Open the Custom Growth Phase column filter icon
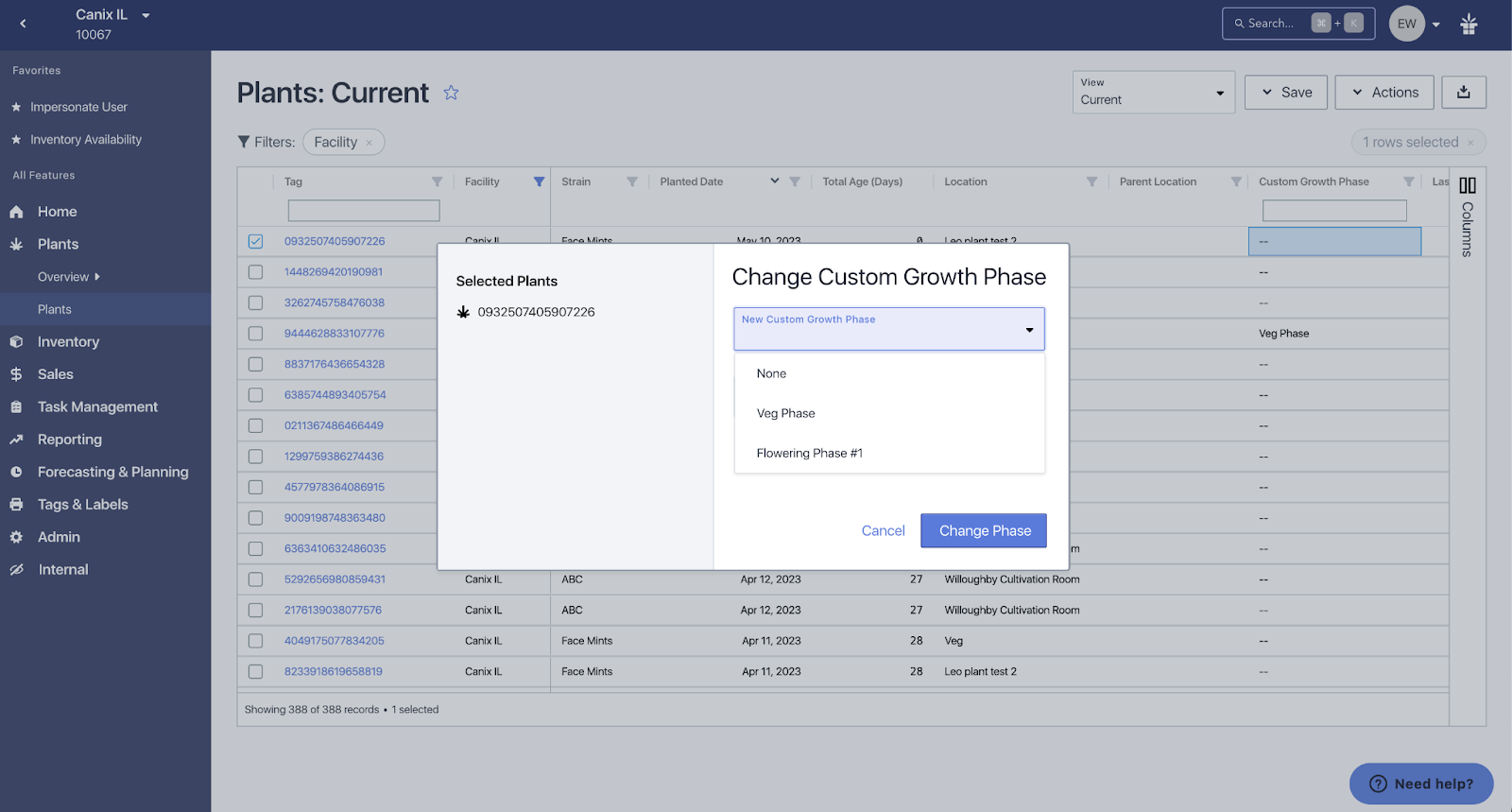Image resolution: width=1512 pixels, height=812 pixels. click(x=1409, y=181)
